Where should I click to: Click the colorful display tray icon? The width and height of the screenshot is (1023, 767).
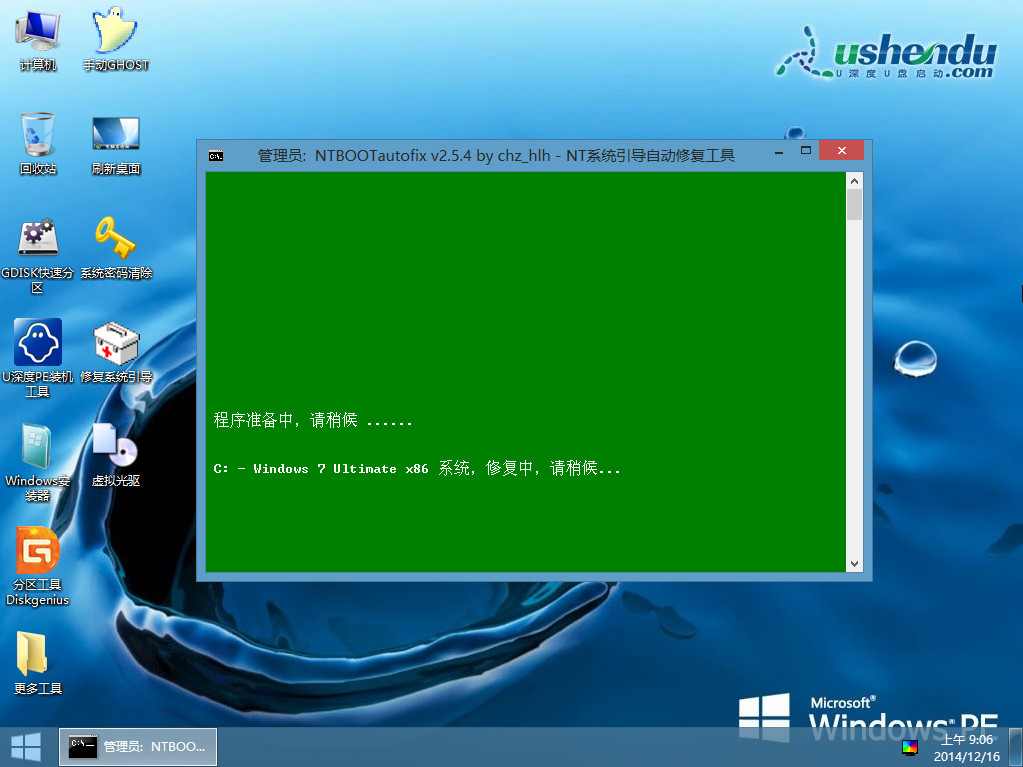pyautogui.click(x=909, y=747)
